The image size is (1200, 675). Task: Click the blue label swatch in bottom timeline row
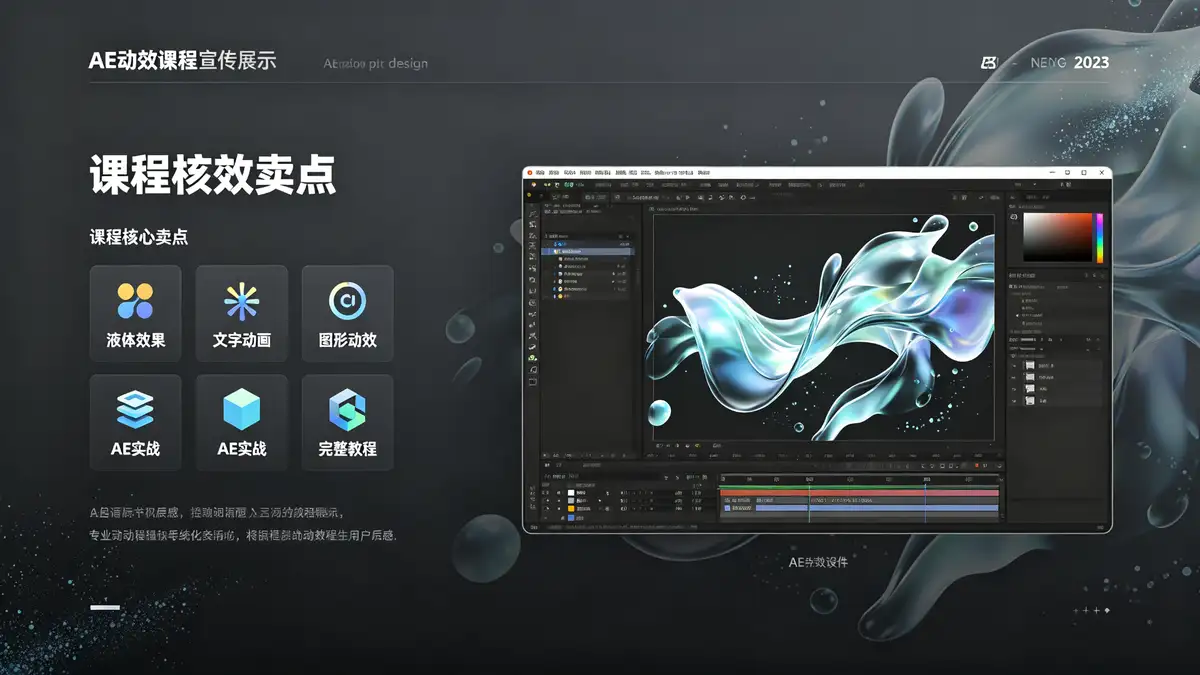coord(571,518)
